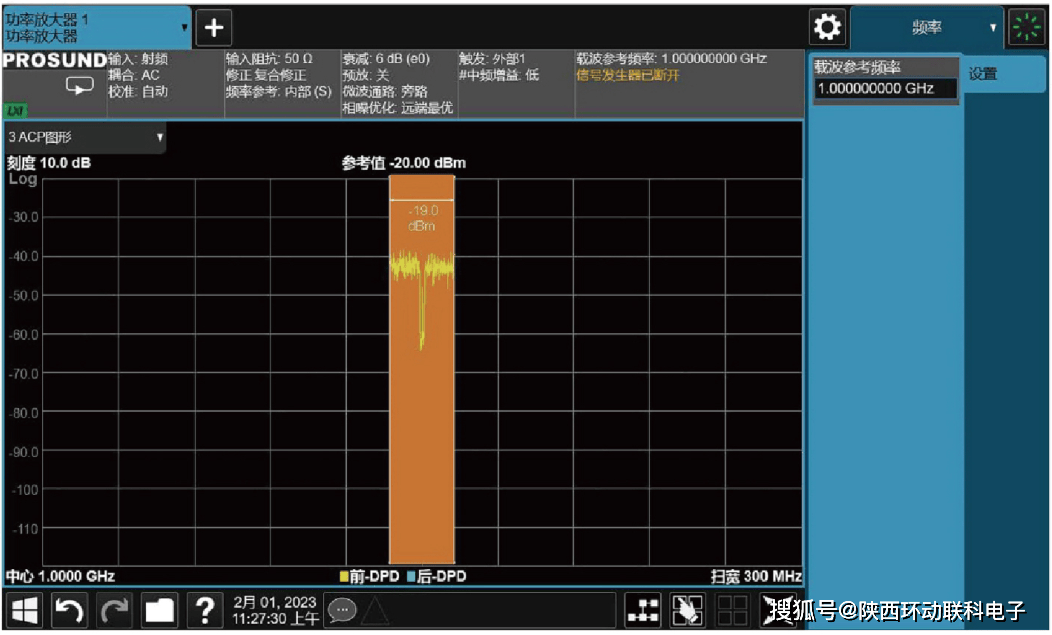This screenshot has height=635, width=1052.
Task: Click the yellow 前-DPD legend swatch
Action: pyautogui.click(x=343, y=577)
